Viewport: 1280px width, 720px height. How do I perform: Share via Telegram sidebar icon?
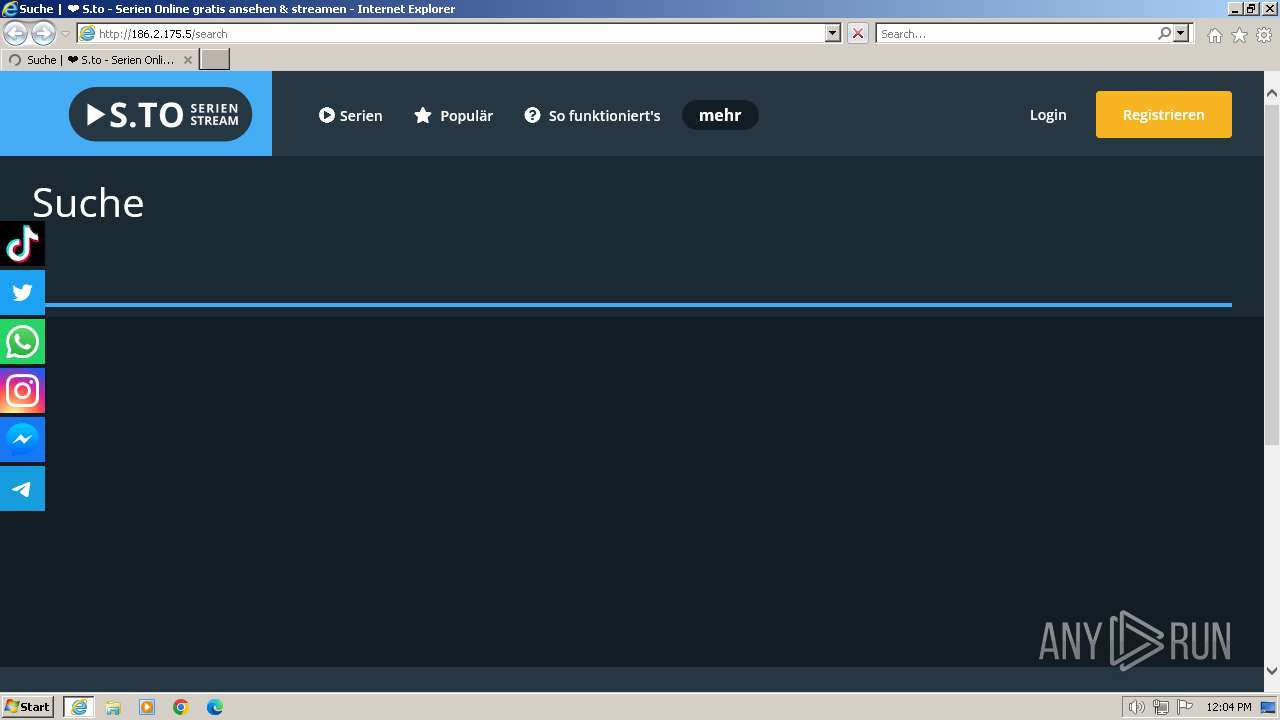coord(22,489)
